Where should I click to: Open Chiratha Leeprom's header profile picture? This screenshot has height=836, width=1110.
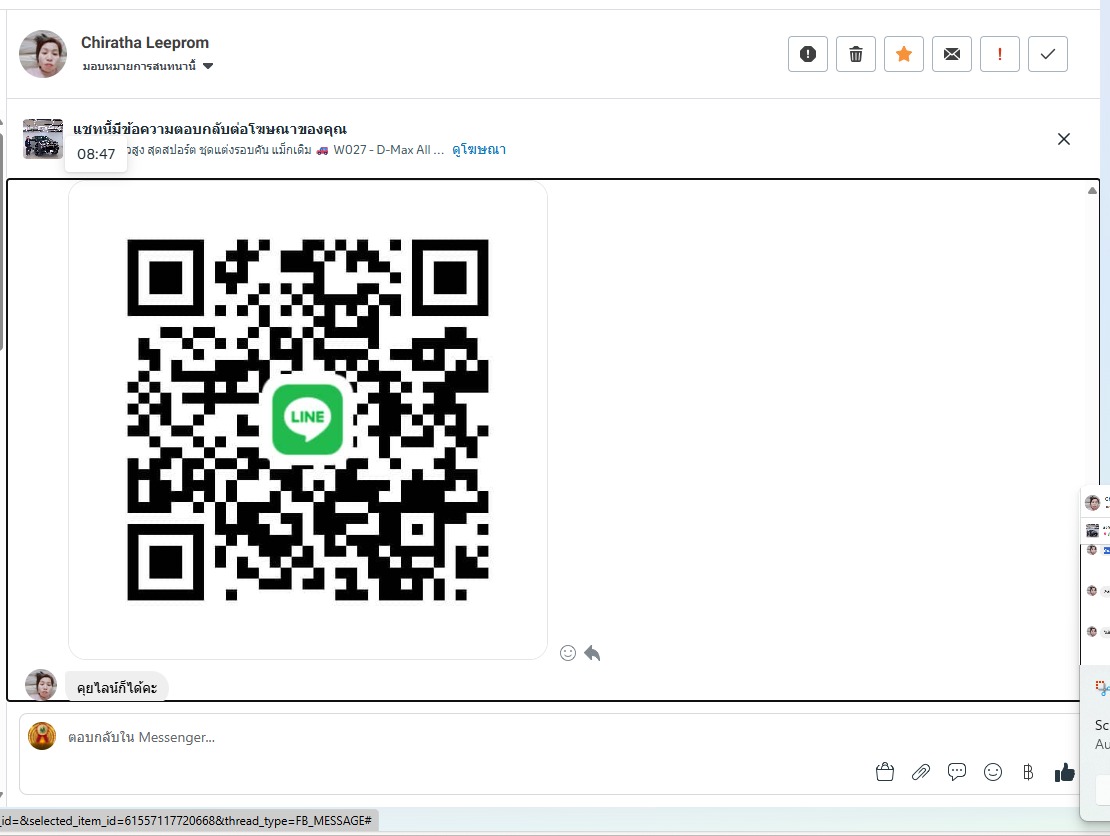click(x=43, y=54)
